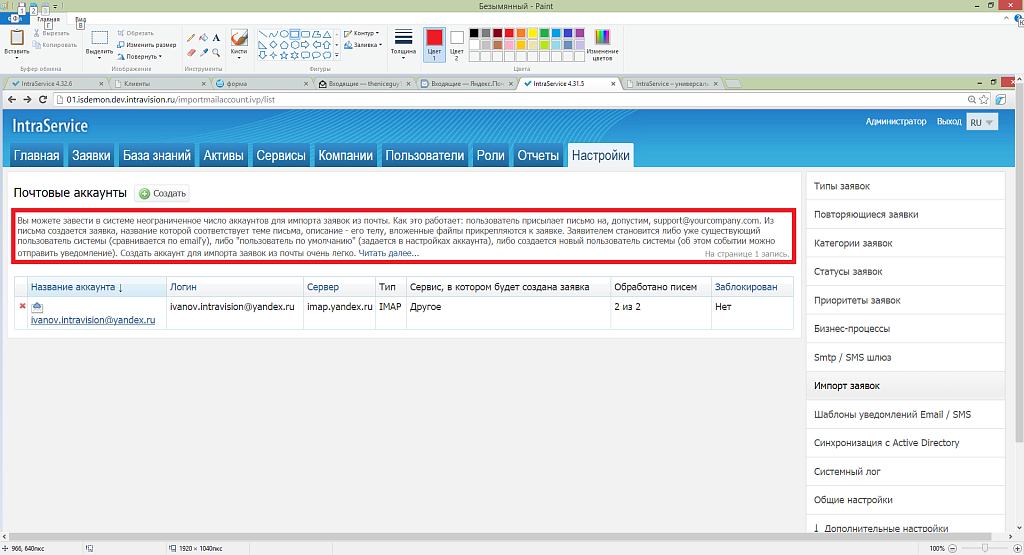Expand the Контур outline dropdown
Image resolution: width=1024 pixels, height=555 pixels.
click(361, 33)
